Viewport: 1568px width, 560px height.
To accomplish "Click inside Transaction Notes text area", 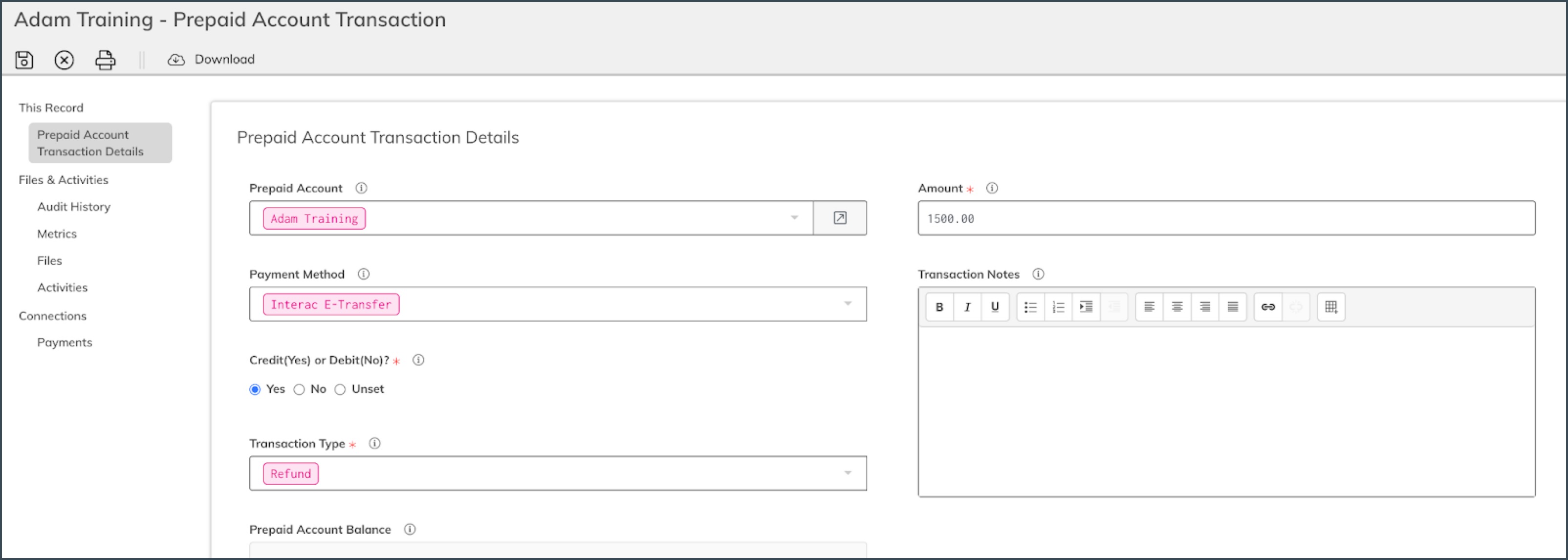I will pos(1226,411).
